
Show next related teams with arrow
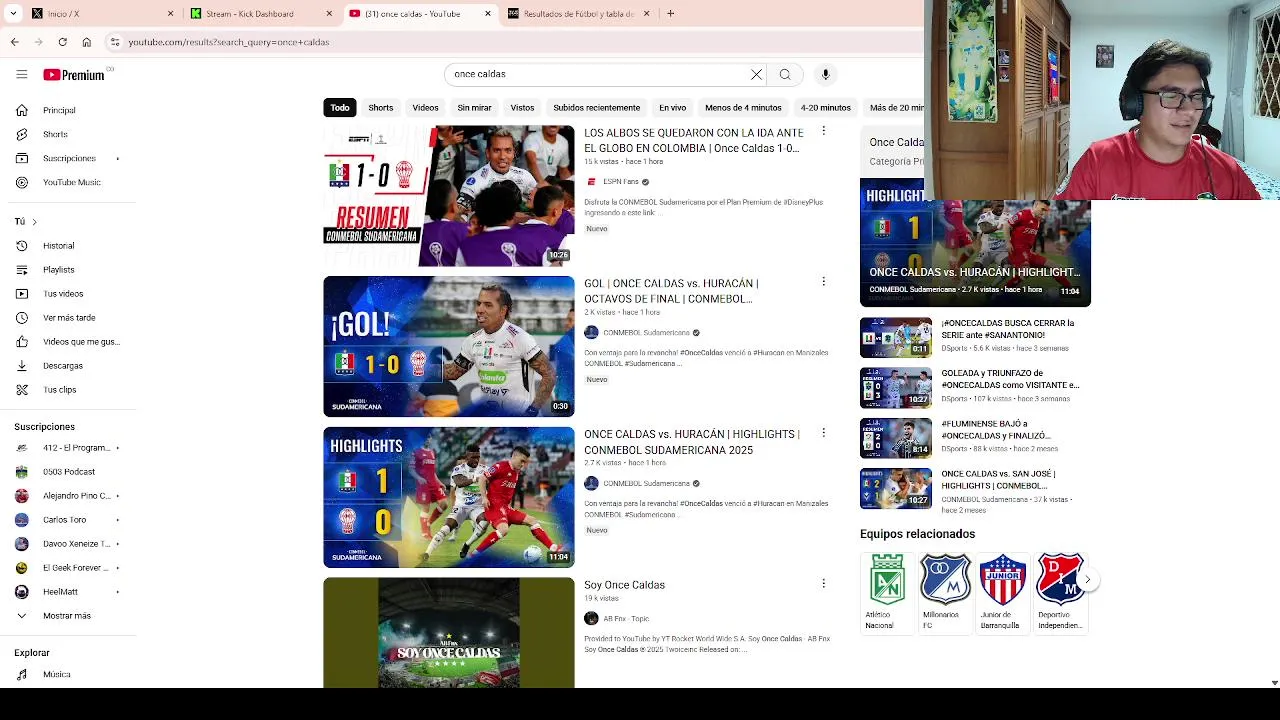[1087, 579]
